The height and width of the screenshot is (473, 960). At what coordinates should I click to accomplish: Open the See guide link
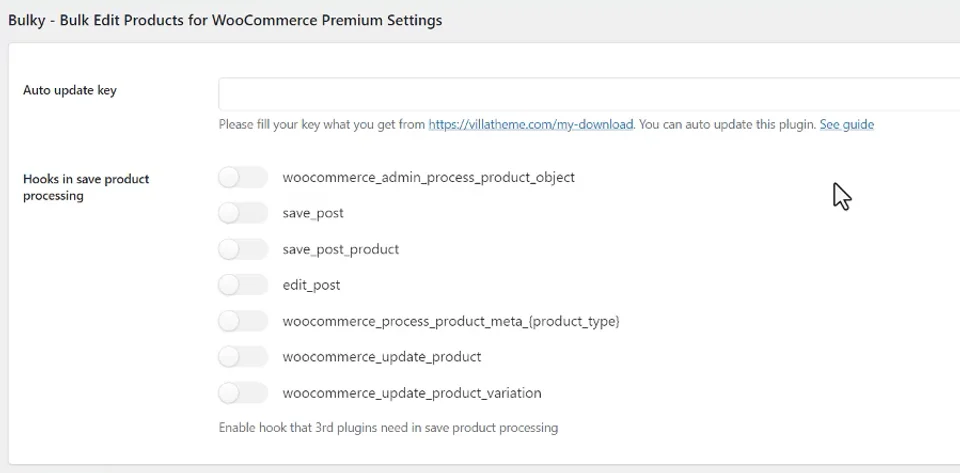(847, 124)
